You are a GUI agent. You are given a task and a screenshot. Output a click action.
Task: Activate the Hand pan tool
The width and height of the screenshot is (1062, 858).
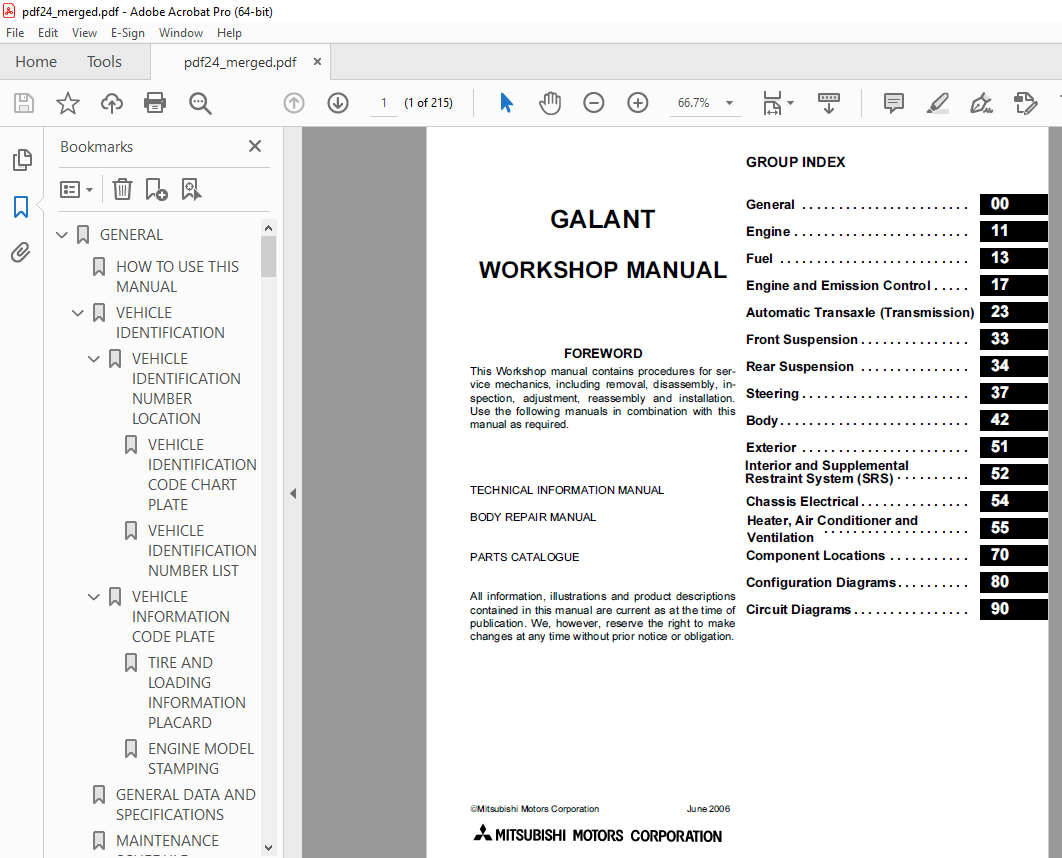point(550,103)
